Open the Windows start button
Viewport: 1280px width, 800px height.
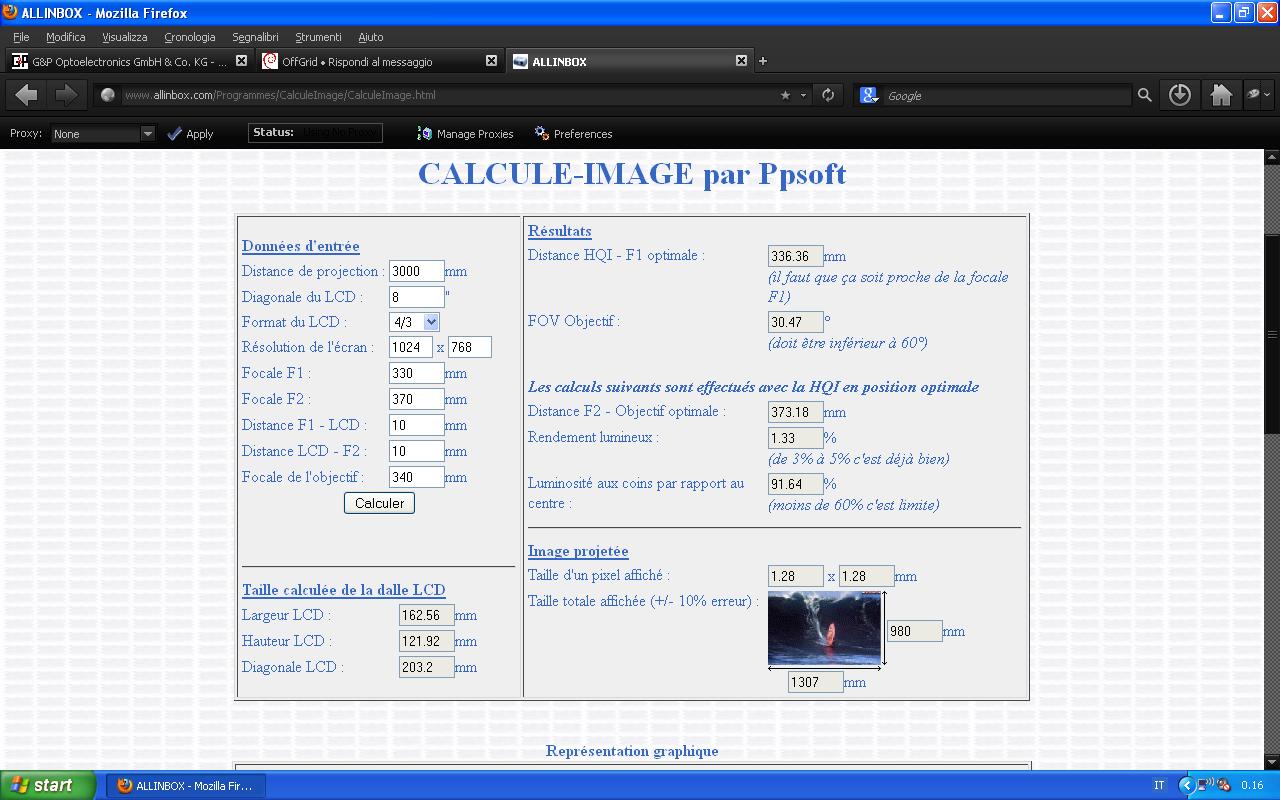coord(48,785)
